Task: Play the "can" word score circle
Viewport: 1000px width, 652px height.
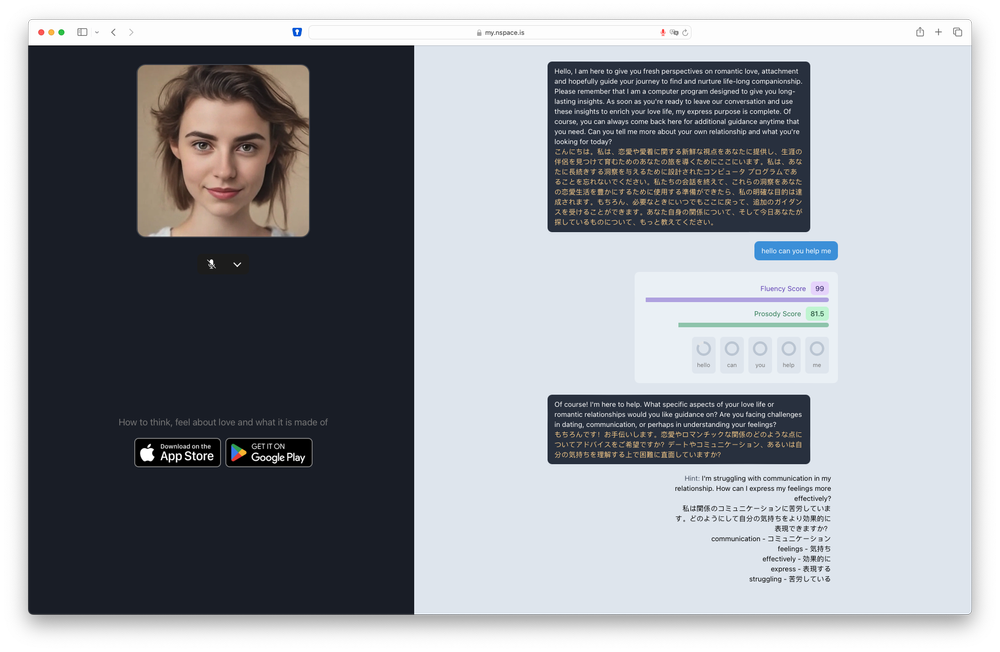Action: pyautogui.click(x=731, y=351)
